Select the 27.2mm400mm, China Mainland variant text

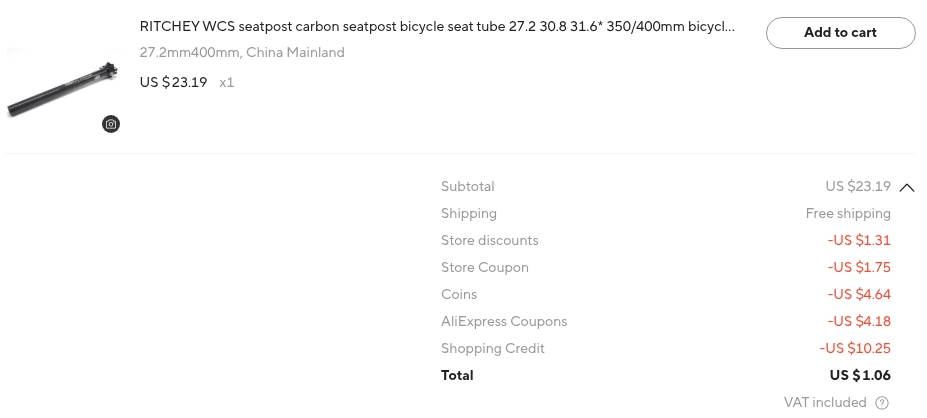(242, 53)
